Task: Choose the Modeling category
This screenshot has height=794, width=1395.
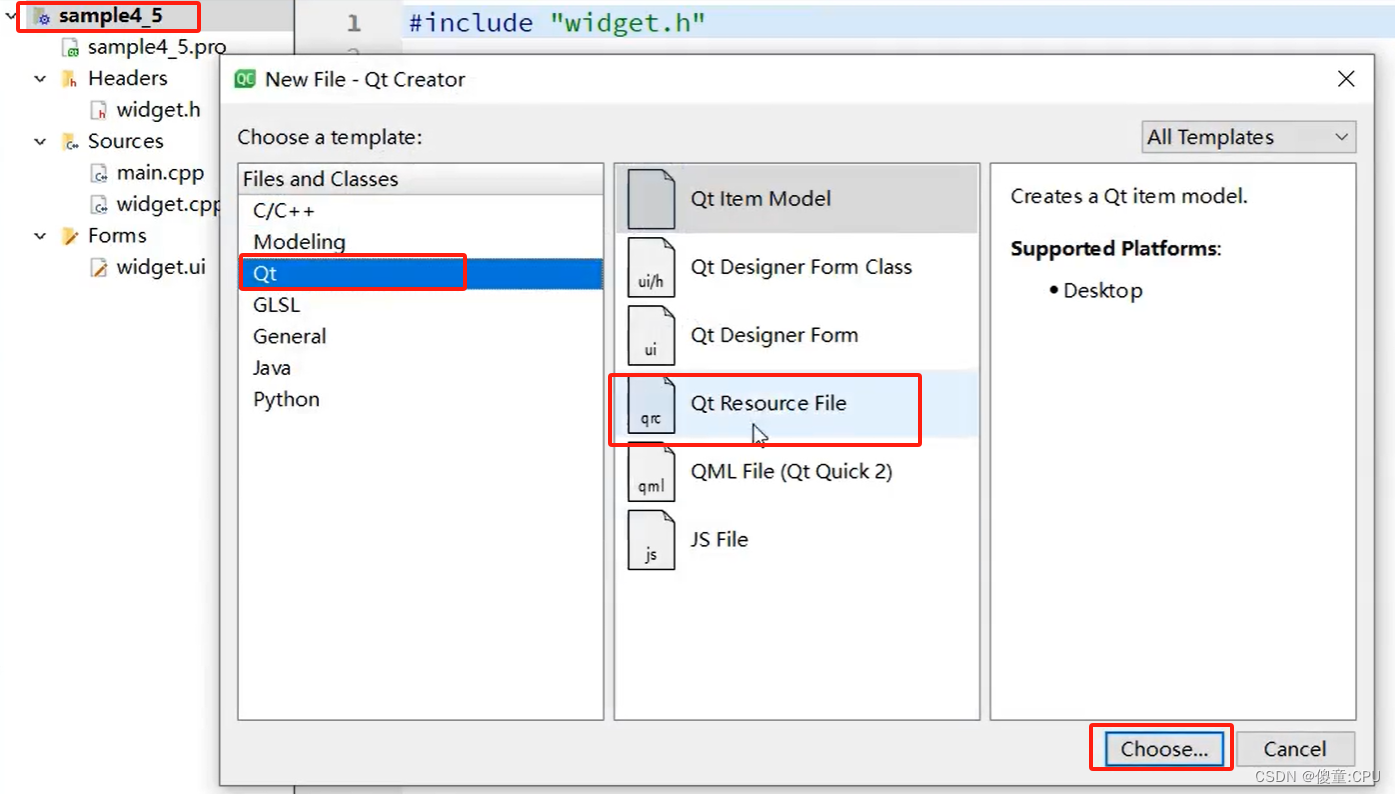Action: click(x=420, y=242)
